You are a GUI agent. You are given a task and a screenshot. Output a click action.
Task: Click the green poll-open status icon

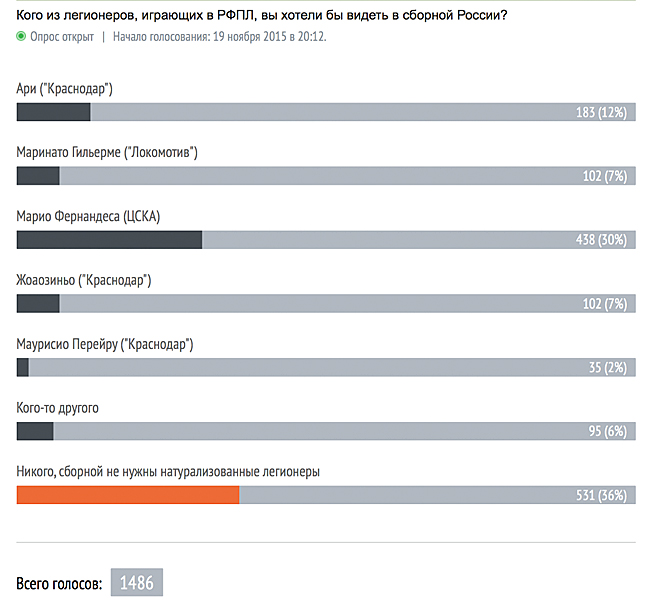(x=21, y=36)
